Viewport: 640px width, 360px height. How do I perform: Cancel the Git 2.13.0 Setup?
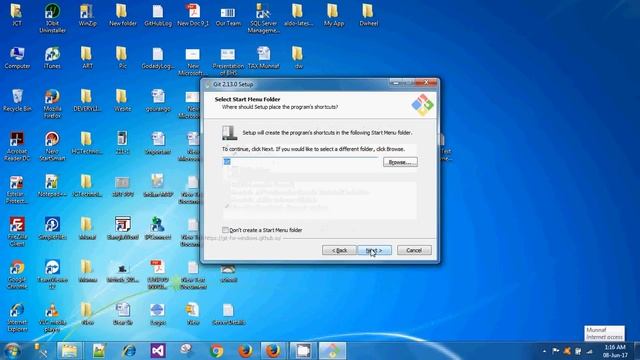[x=414, y=250]
